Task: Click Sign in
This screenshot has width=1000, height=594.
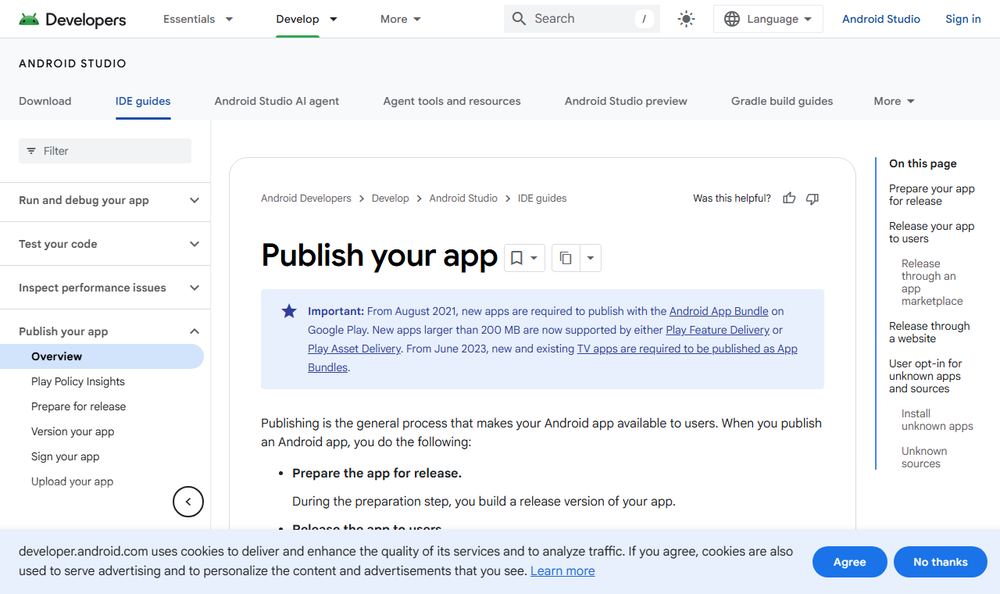Action: (963, 19)
